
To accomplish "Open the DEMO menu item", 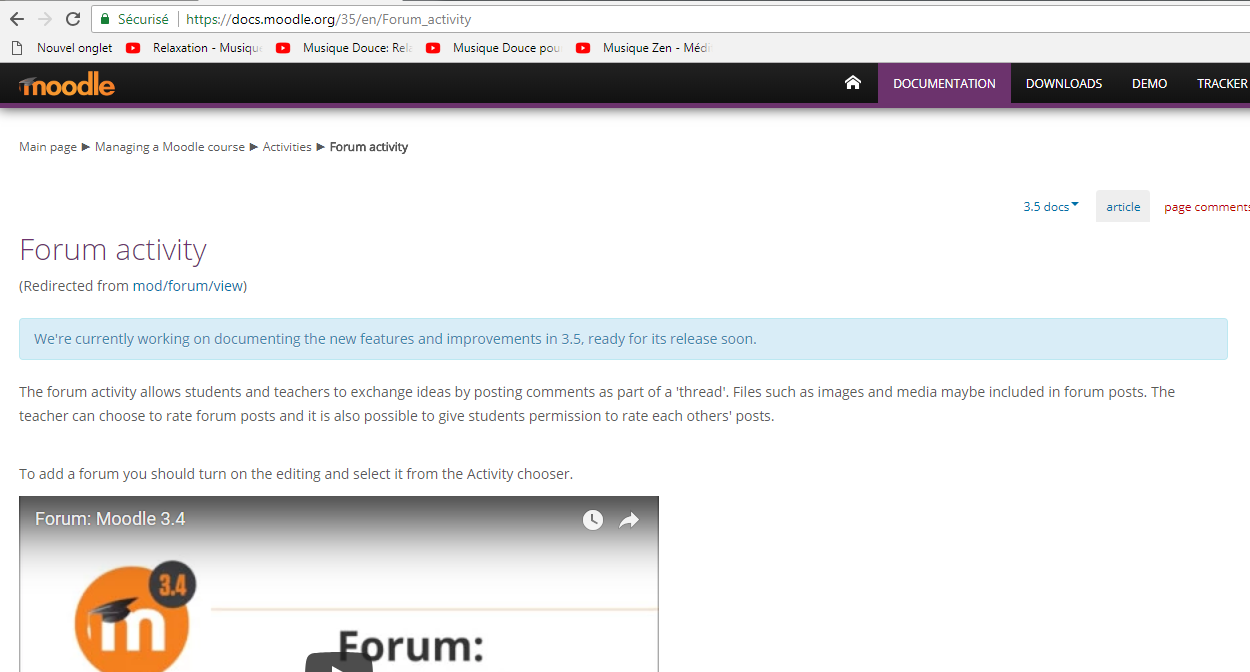I will coord(1149,83).
